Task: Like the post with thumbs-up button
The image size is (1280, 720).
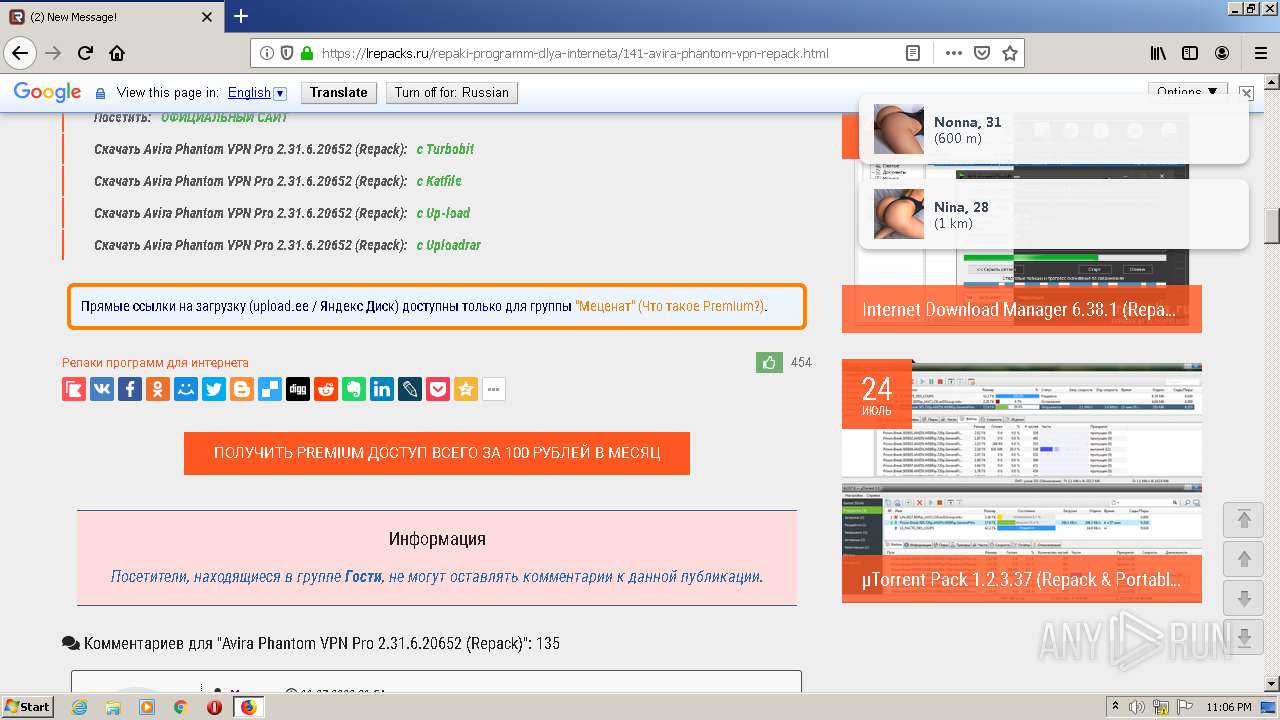Action: click(x=769, y=362)
